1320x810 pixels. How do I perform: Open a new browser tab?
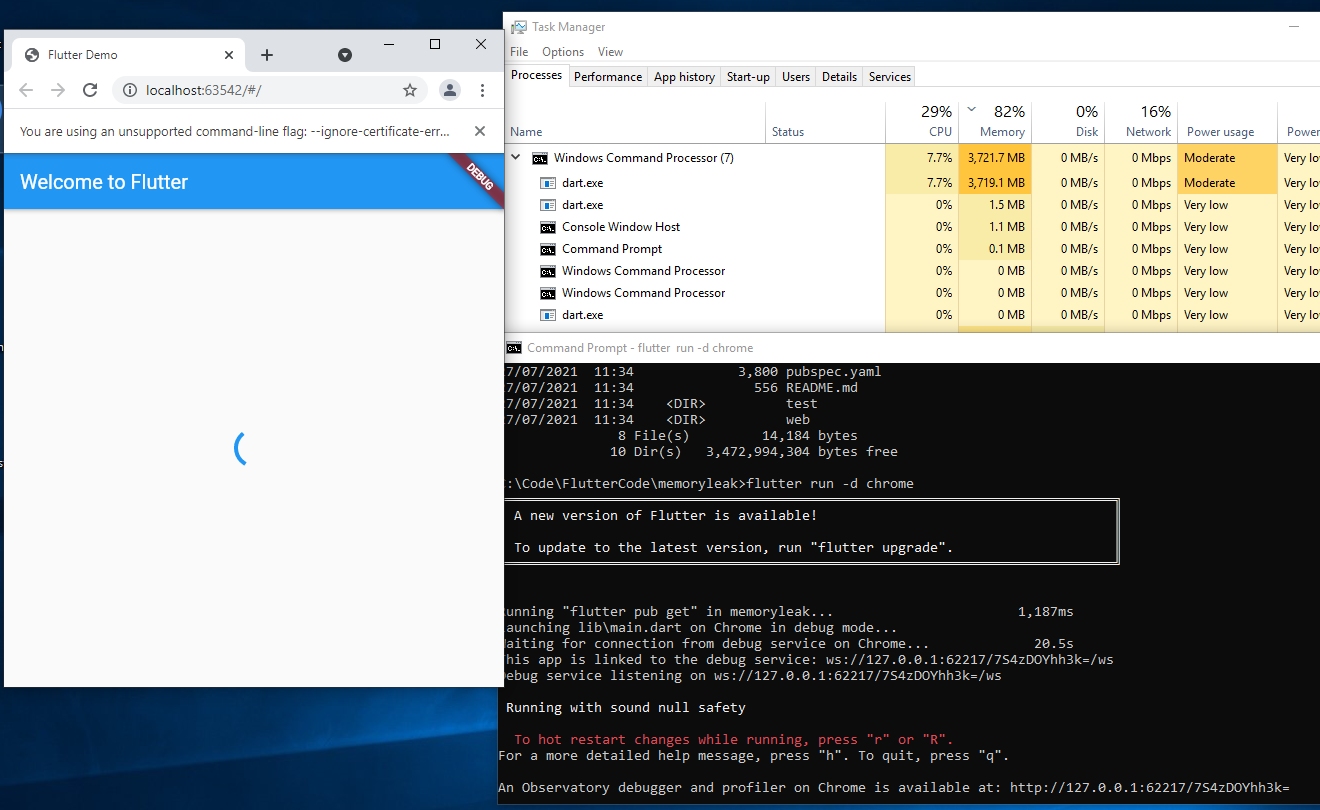[x=266, y=55]
